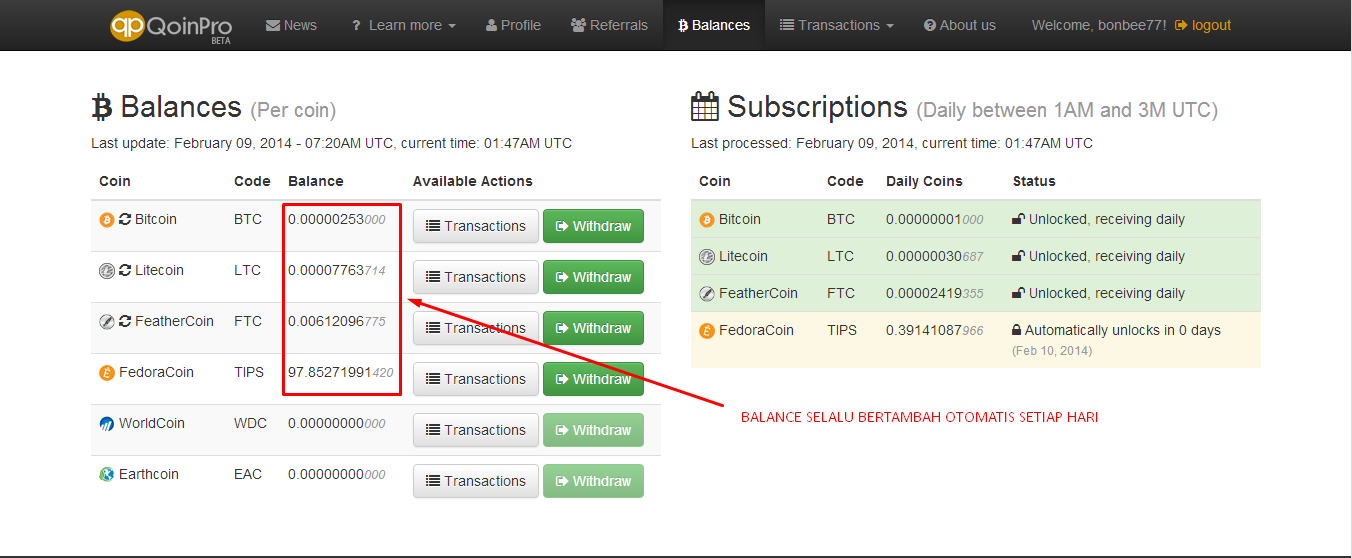The image size is (1352, 558).
Task: Click the QoinPro logo
Action: 171,25
